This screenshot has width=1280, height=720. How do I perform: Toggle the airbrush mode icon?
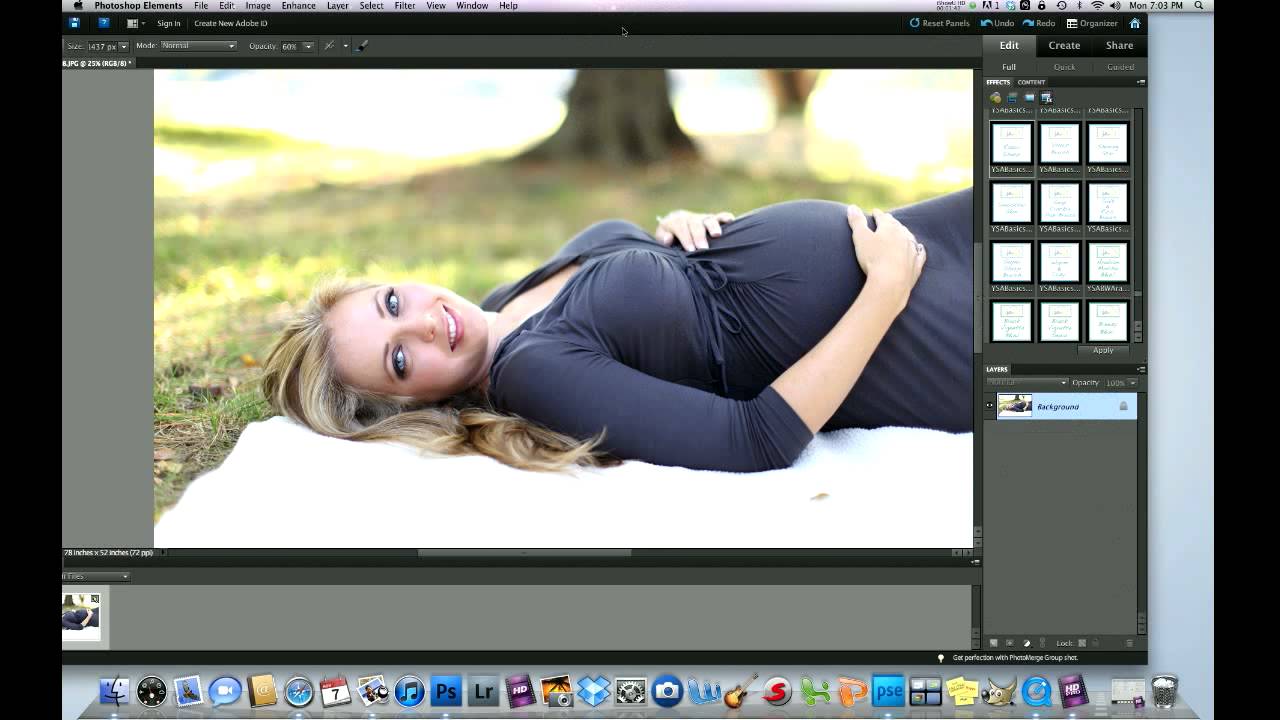point(329,46)
